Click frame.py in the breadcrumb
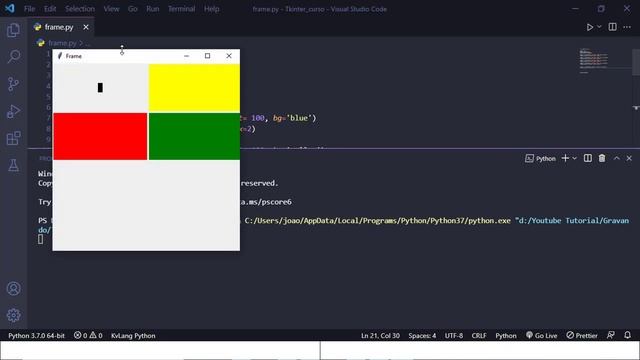The width and height of the screenshot is (640, 360). click(62, 43)
